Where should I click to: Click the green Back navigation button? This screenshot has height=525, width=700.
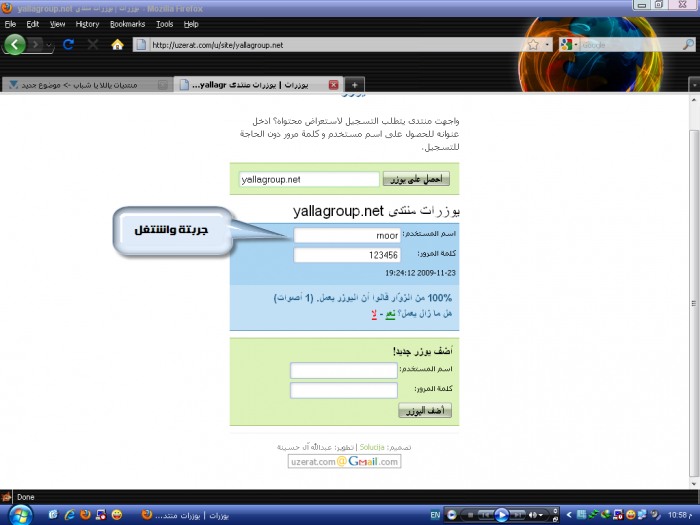tap(15, 45)
